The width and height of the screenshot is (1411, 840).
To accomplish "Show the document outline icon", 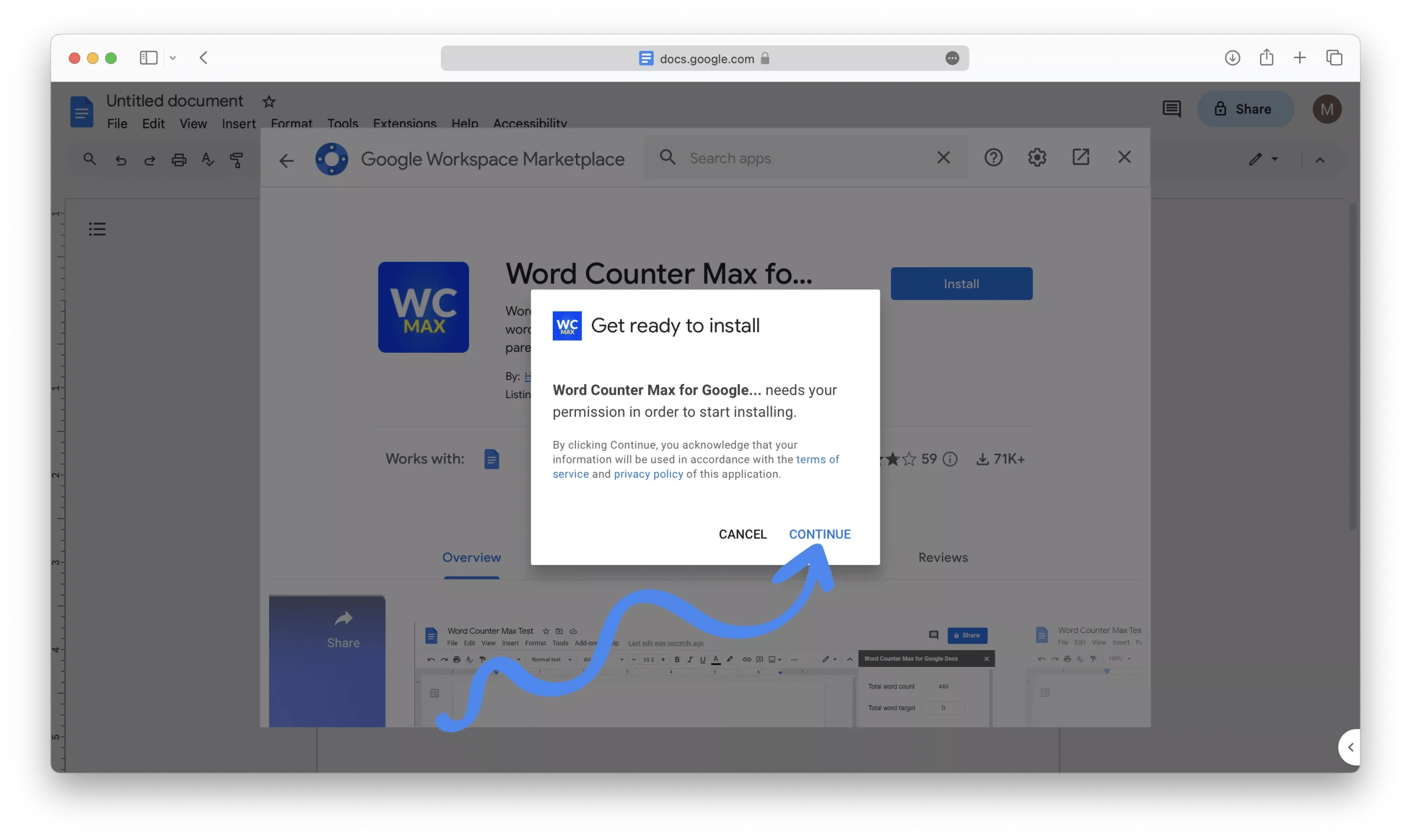I will pos(97,228).
